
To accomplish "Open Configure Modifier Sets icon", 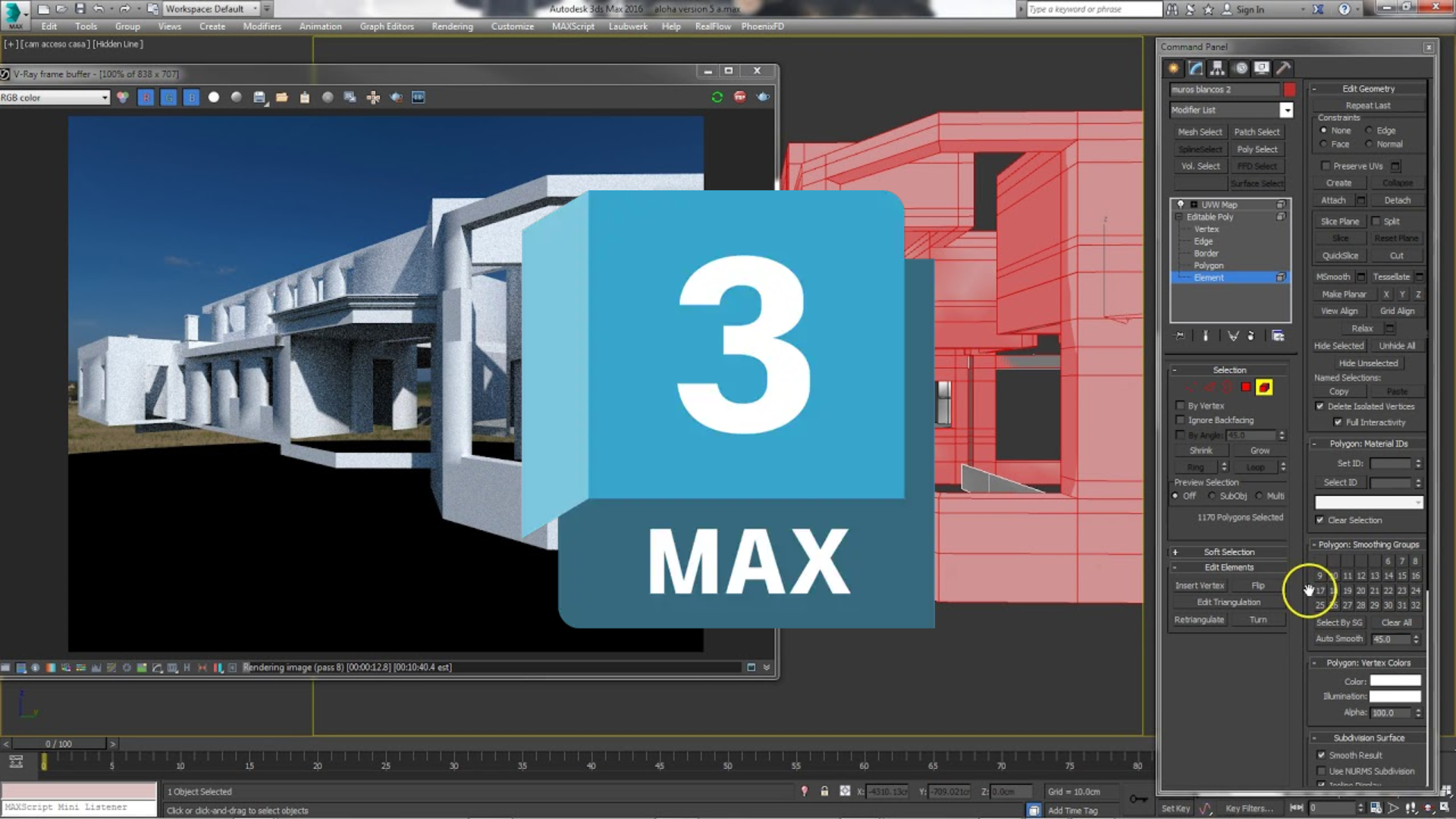I will point(1278,336).
